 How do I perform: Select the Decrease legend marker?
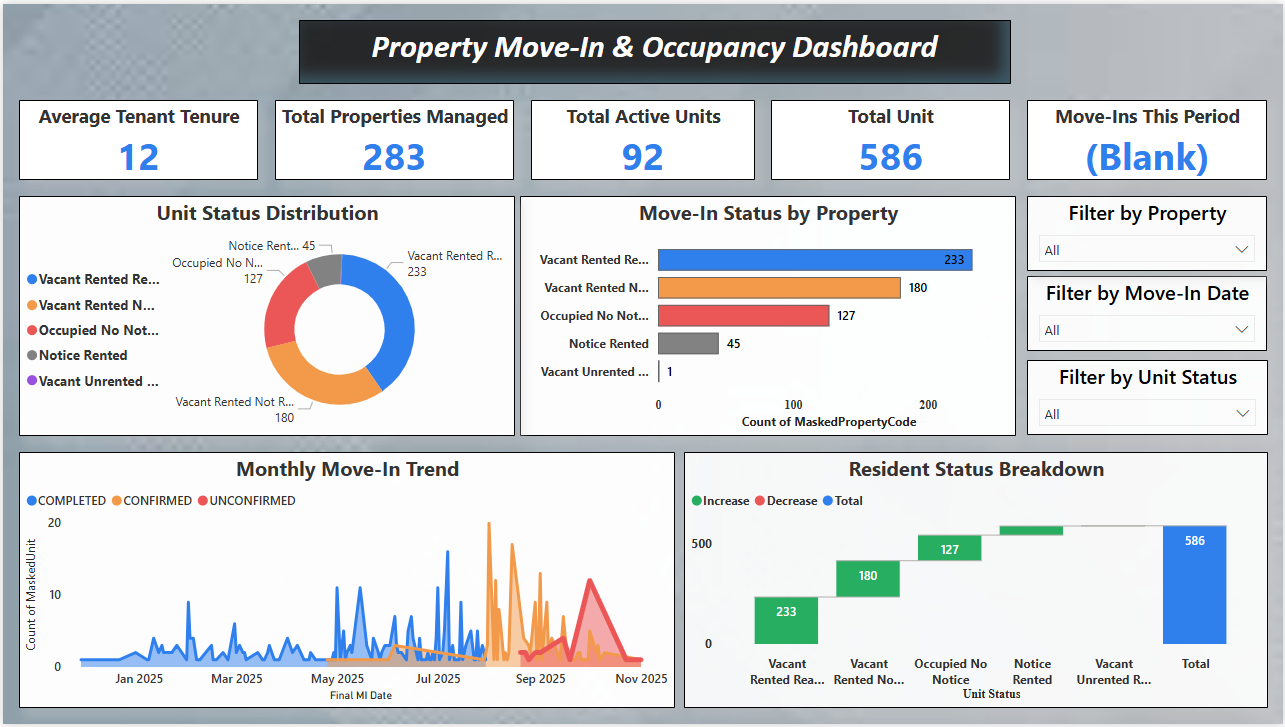tap(760, 501)
